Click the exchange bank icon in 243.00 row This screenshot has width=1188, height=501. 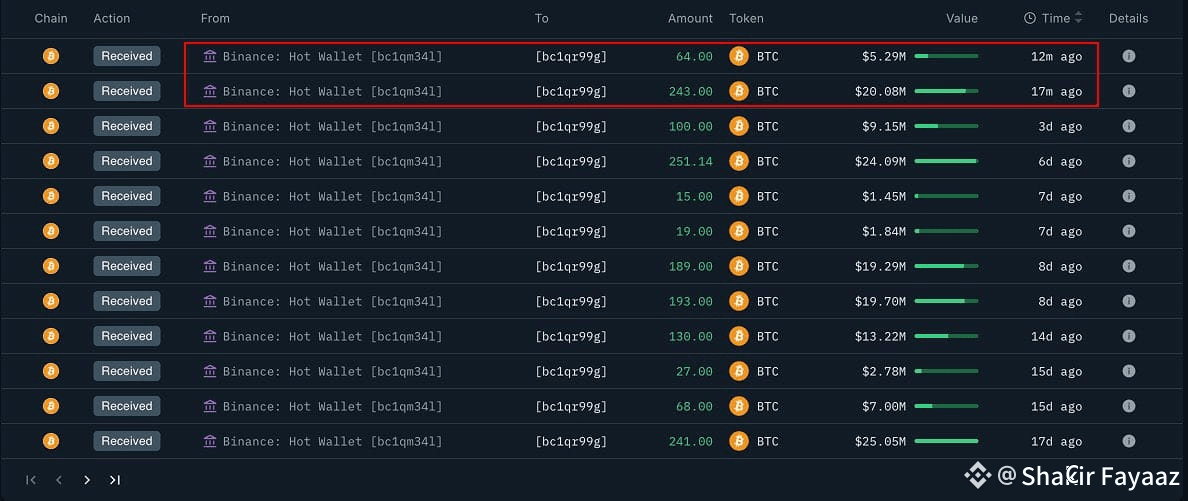pos(210,91)
